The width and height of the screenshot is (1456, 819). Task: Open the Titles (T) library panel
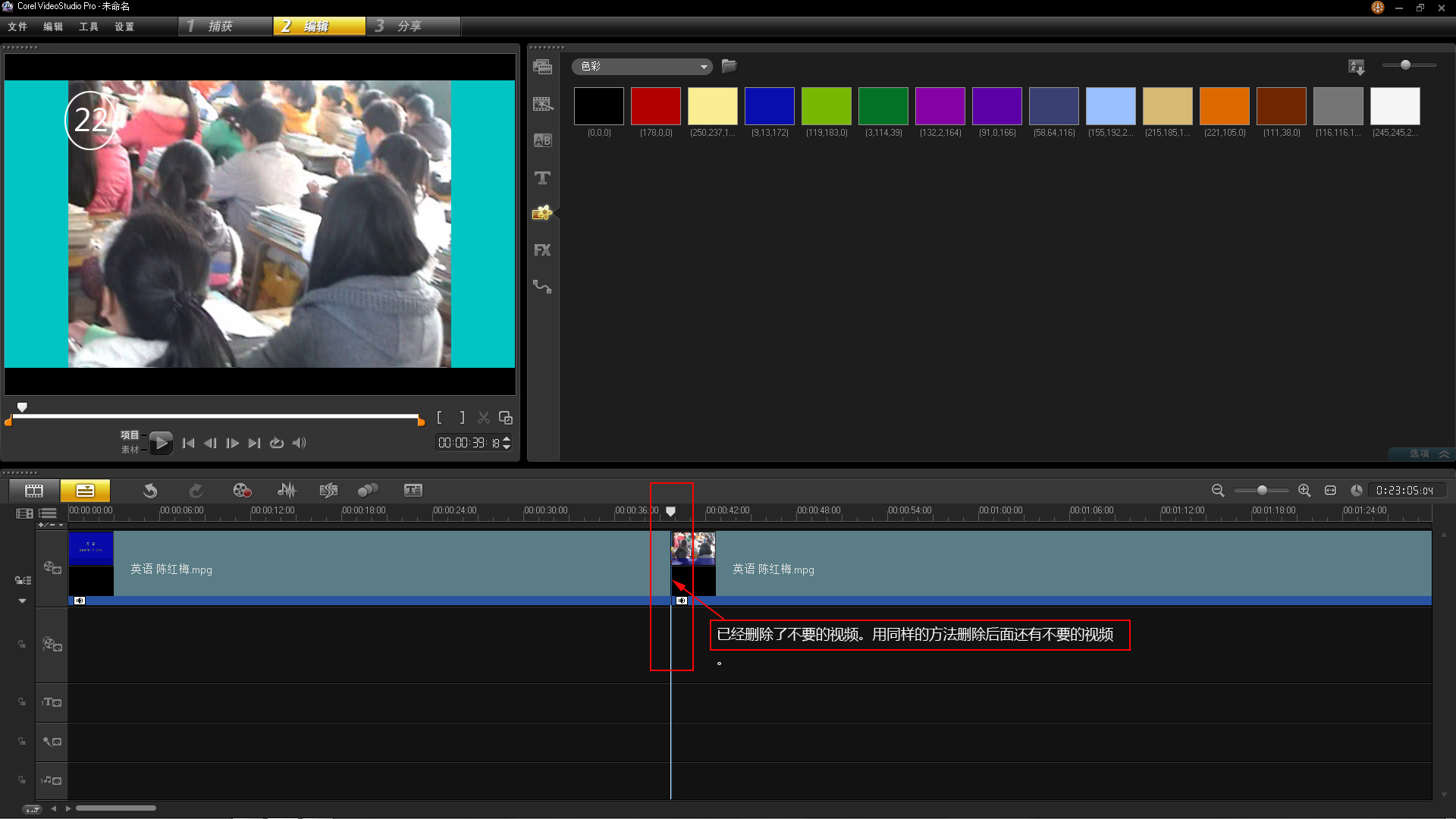pyautogui.click(x=542, y=178)
